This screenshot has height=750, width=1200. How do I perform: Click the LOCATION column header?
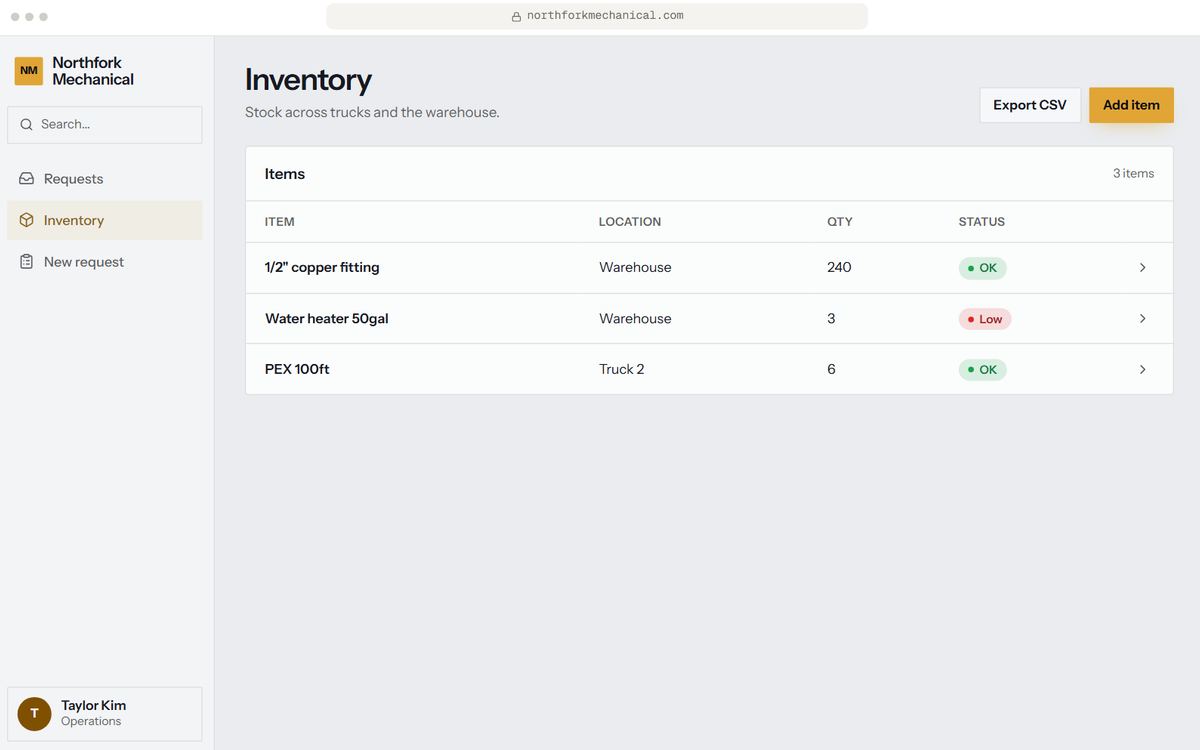tap(630, 222)
